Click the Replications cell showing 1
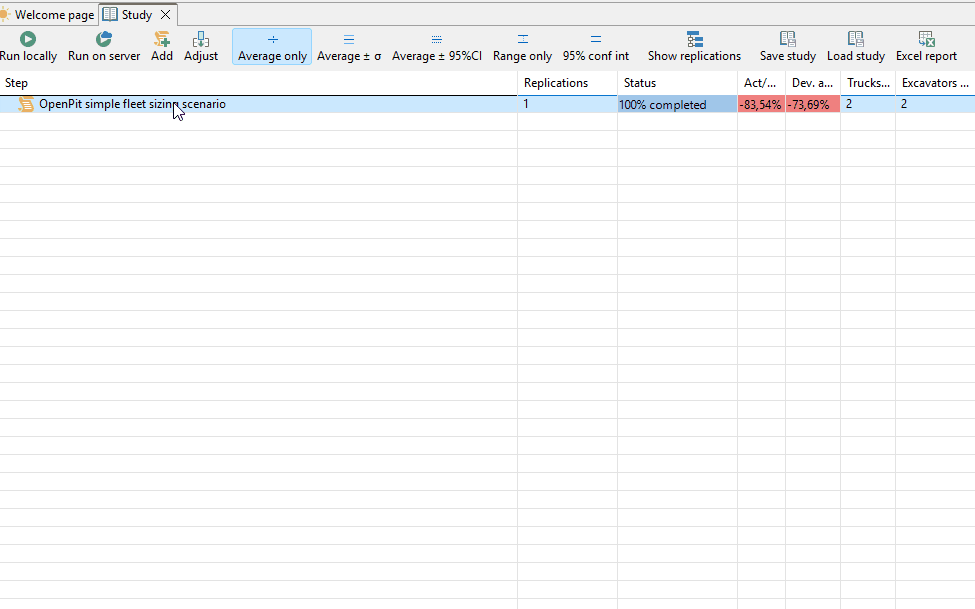This screenshot has width=975, height=609. coord(567,105)
